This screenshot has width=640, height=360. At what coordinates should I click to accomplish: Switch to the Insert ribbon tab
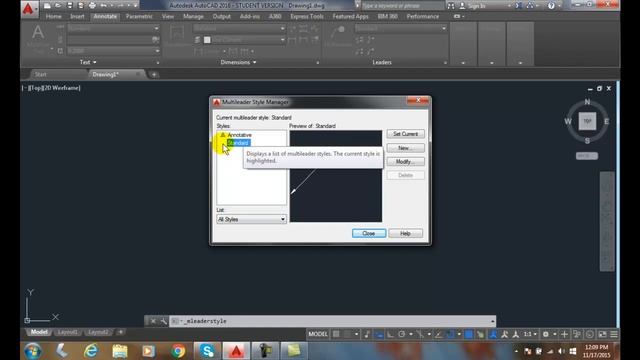coord(77,17)
